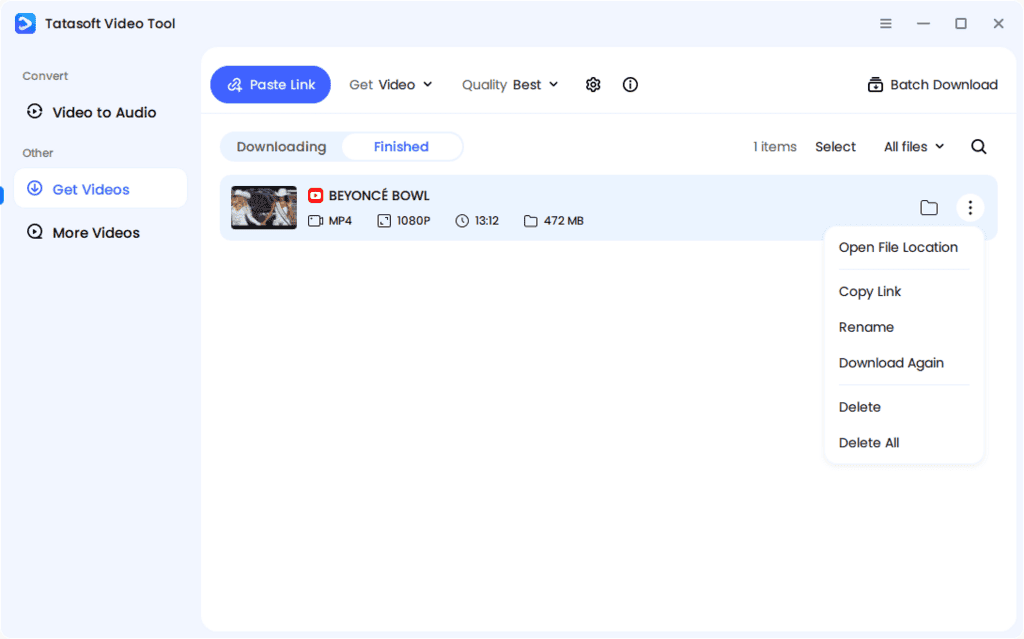Switch to More Videos
Viewport: 1024px width, 639px height.
99,232
